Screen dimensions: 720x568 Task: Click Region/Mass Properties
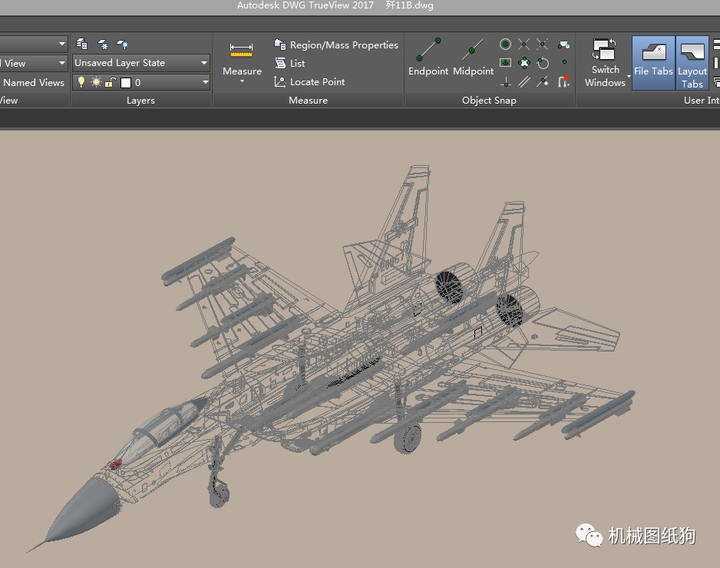click(336, 45)
